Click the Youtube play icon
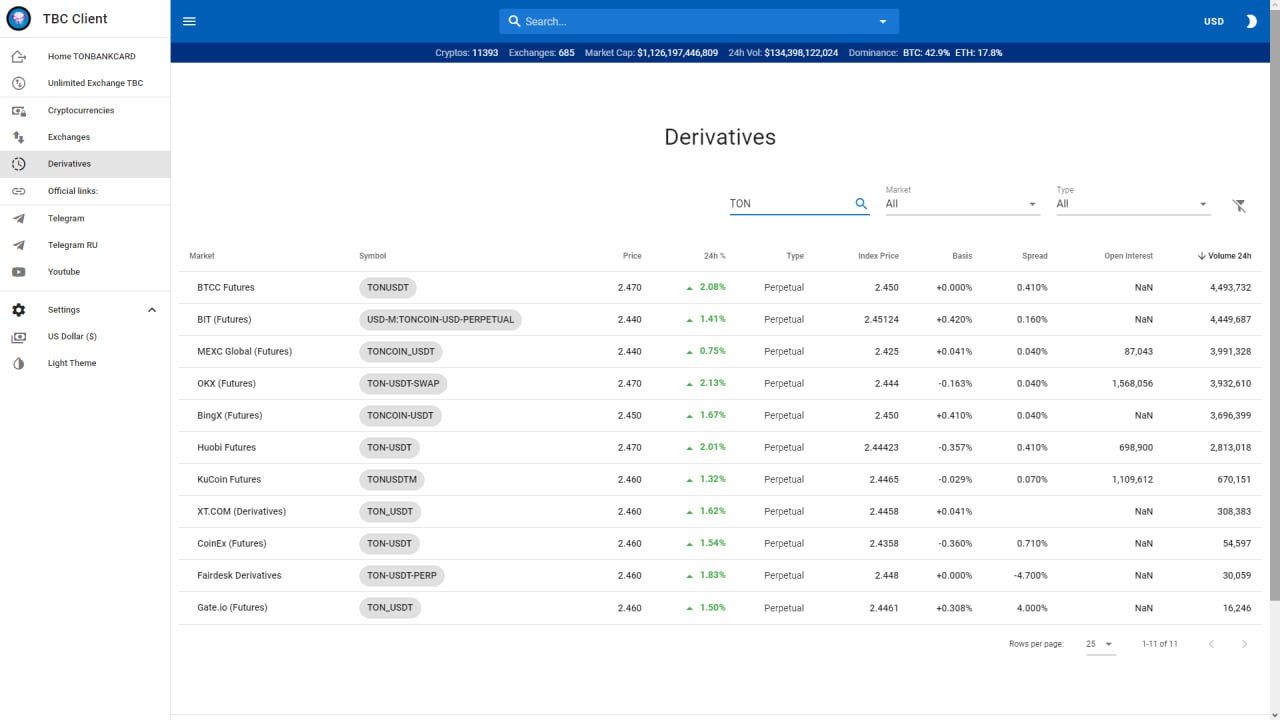 [19, 272]
